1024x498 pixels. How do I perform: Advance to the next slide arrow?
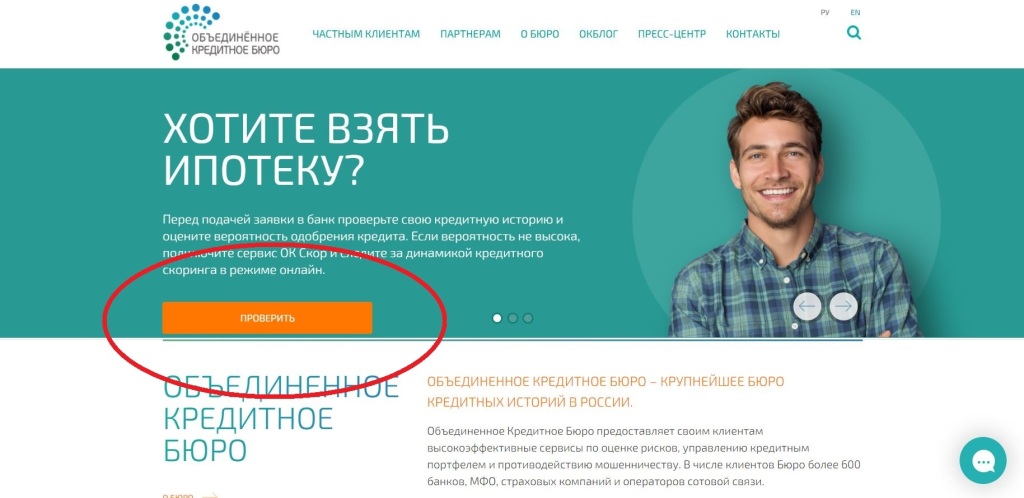[844, 306]
